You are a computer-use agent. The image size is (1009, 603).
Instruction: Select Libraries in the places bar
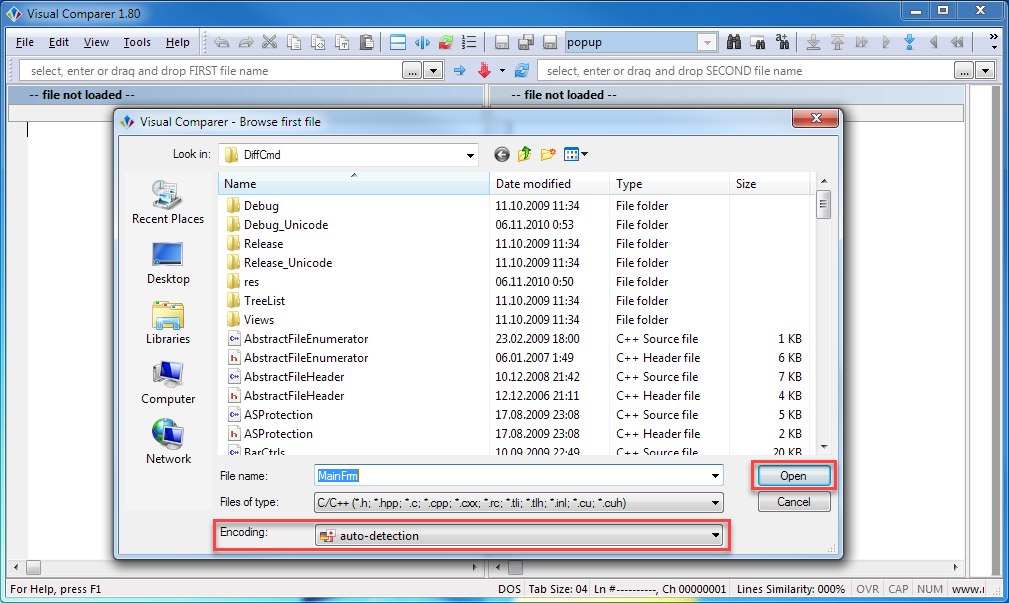(x=167, y=323)
